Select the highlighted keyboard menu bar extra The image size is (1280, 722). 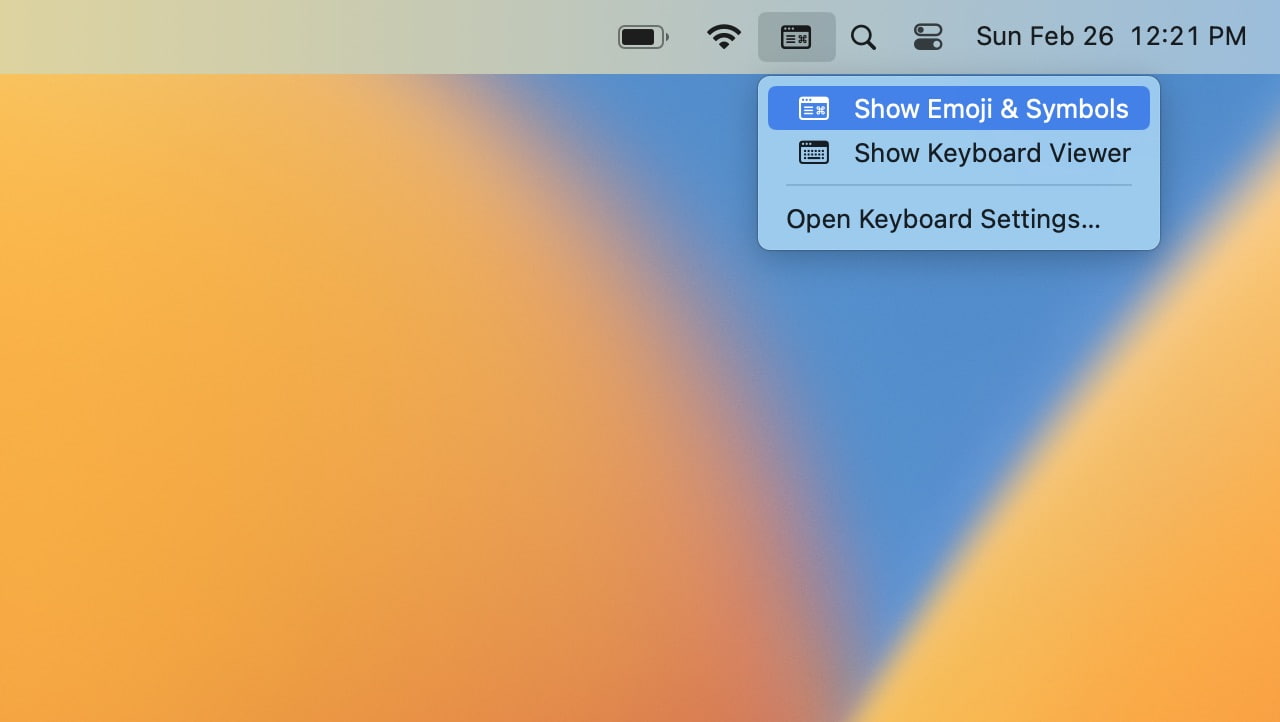[796, 36]
